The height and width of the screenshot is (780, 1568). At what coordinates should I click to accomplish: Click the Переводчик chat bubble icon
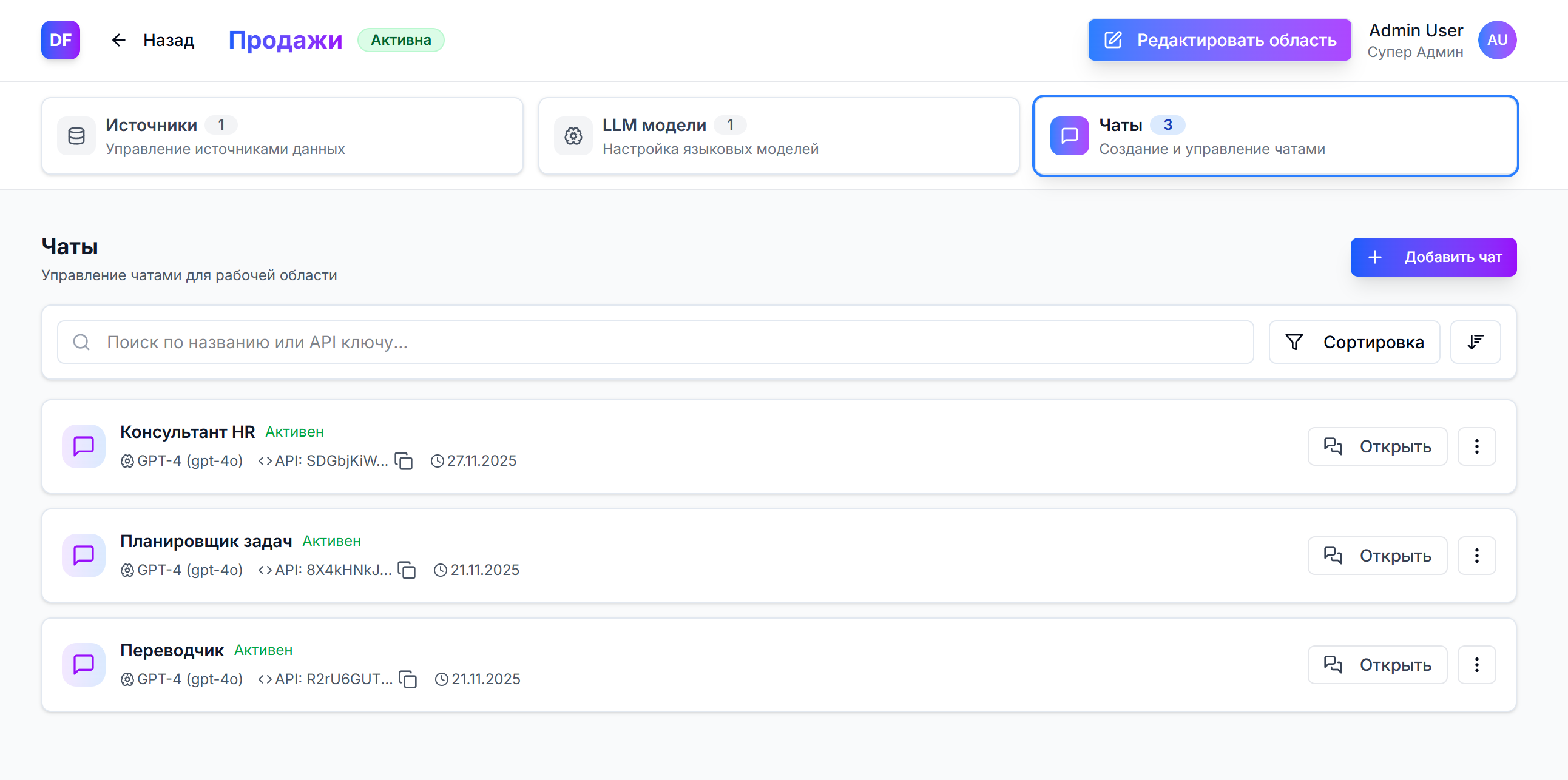(x=83, y=664)
